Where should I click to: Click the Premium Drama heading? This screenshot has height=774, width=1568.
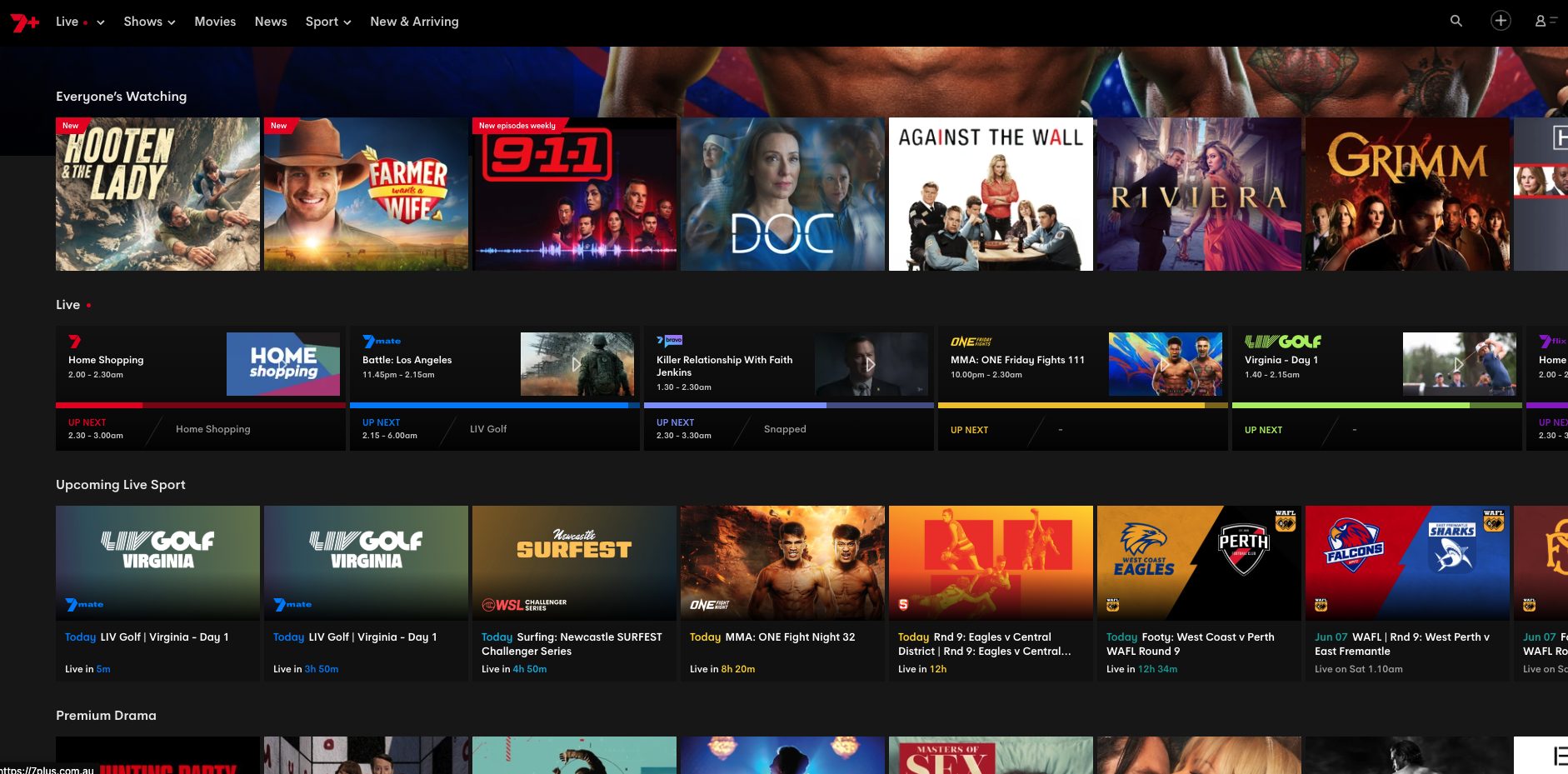(x=106, y=716)
